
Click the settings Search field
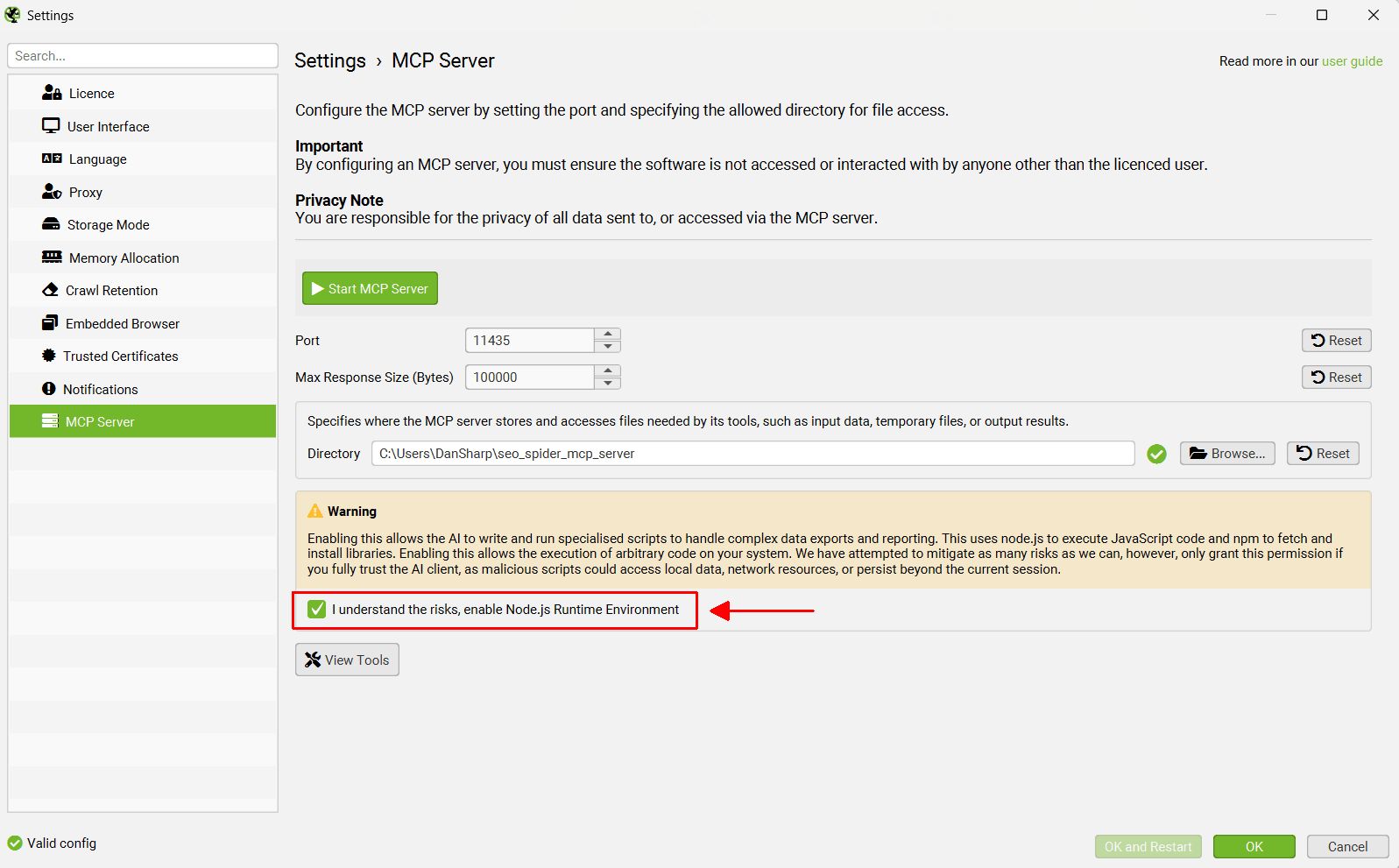click(143, 55)
